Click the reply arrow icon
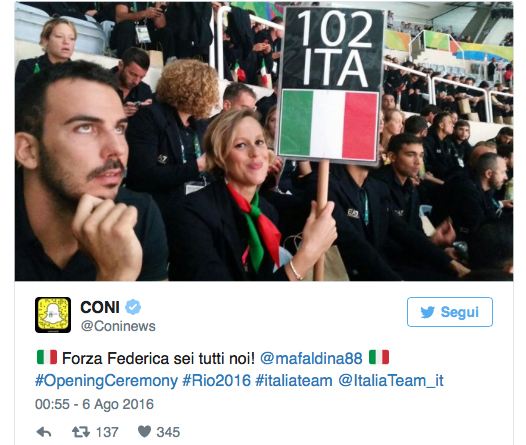Screen dimensions: 526x445 pos(44,432)
